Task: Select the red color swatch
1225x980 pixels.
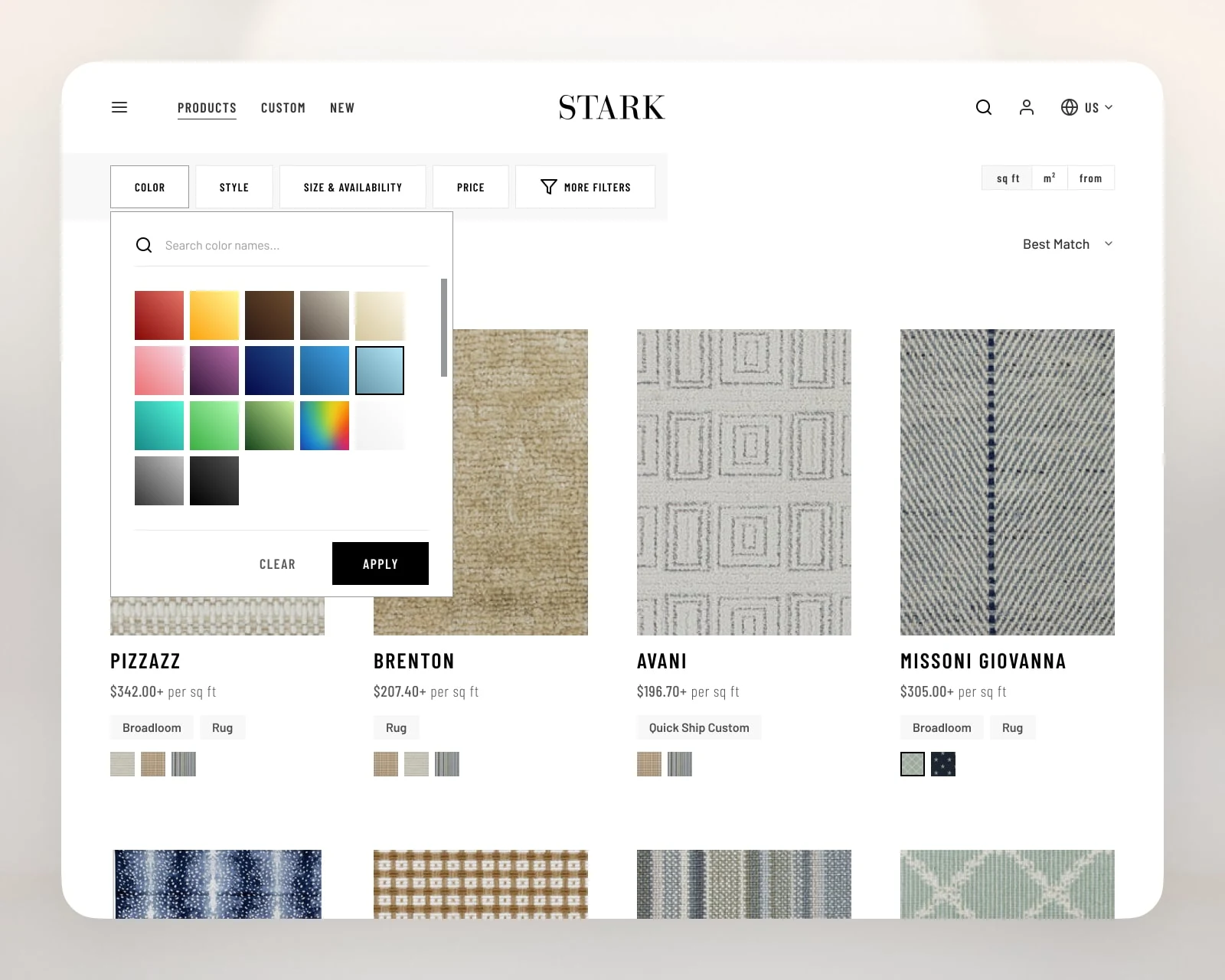Action: pos(159,315)
